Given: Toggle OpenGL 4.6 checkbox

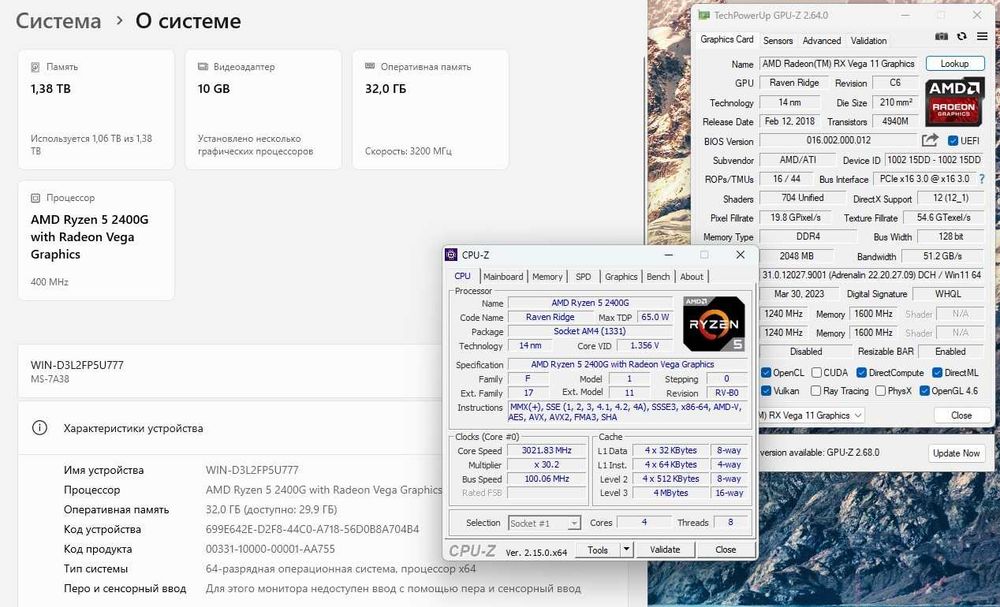Looking at the screenshot, I should pyautogui.click(x=924, y=391).
